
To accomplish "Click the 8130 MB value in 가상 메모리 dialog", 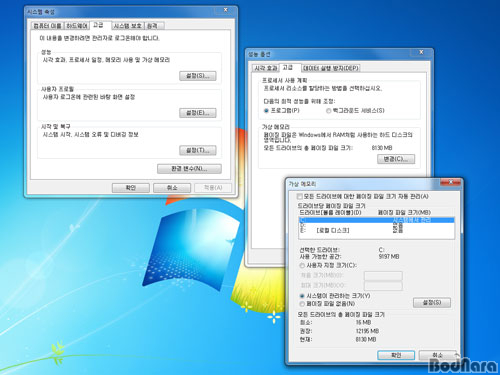I will pos(366,339).
